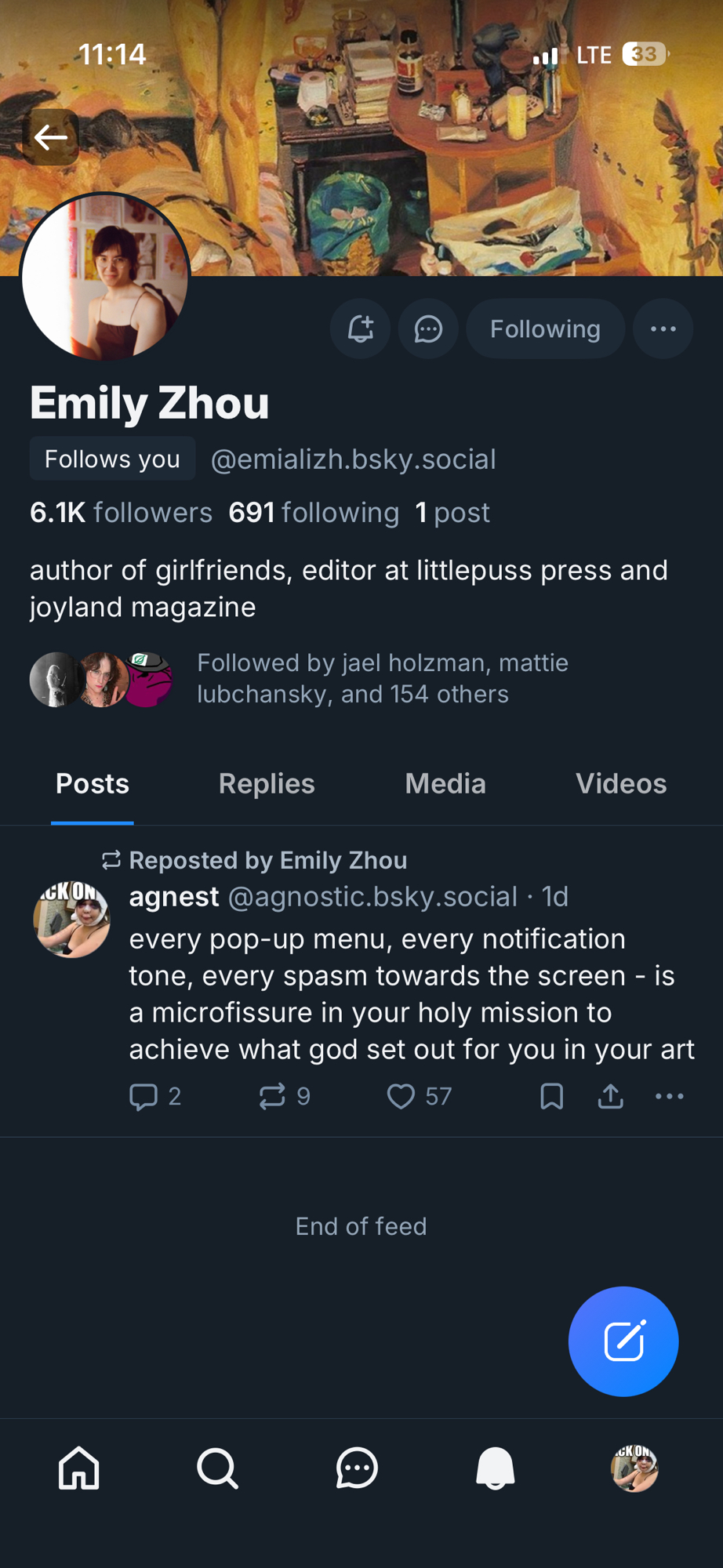Viewport: 723px width, 1568px height.
Task: Compose a new post
Action: pyautogui.click(x=623, y=1341)
